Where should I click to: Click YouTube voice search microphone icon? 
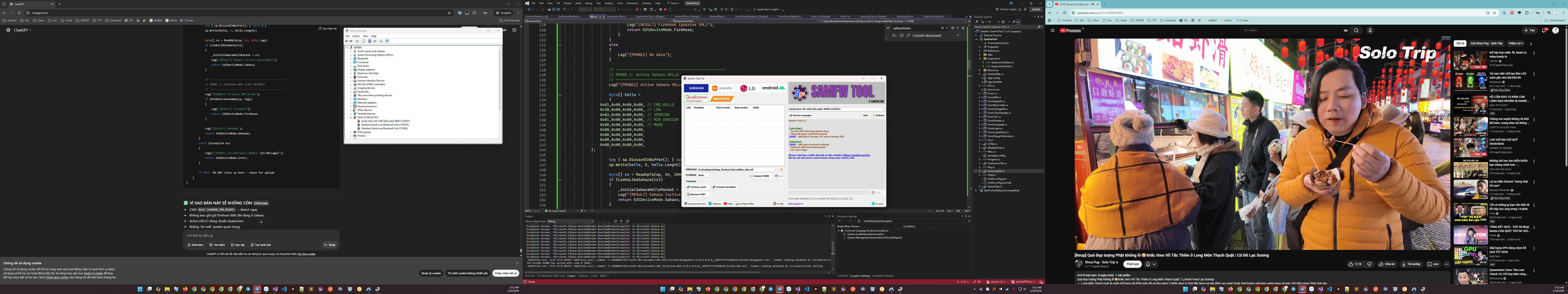1370,30
